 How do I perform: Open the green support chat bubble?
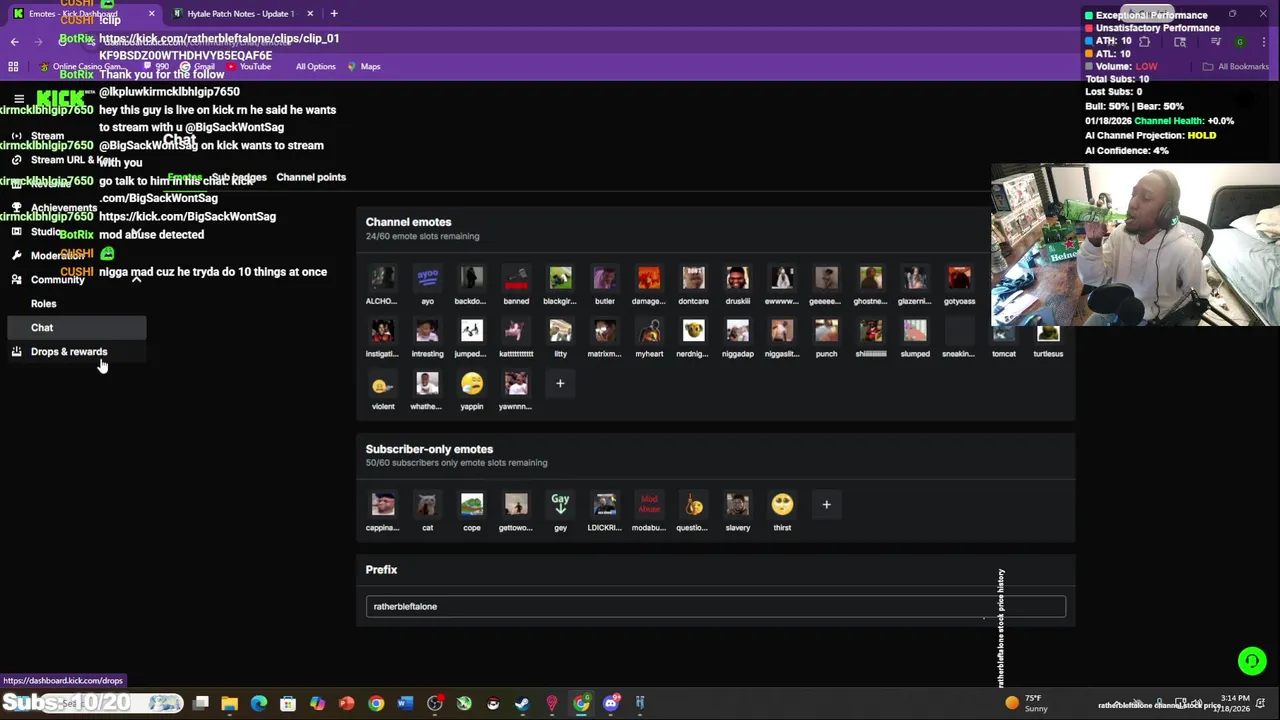[1252, 661]
